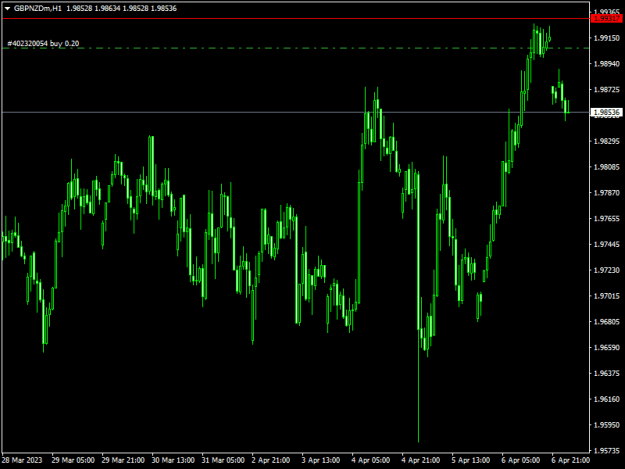Image resolution: width=625 pixels, height=469 pixels.
Task: Click the 1.97230 price scale label
Action: point(607,270)
